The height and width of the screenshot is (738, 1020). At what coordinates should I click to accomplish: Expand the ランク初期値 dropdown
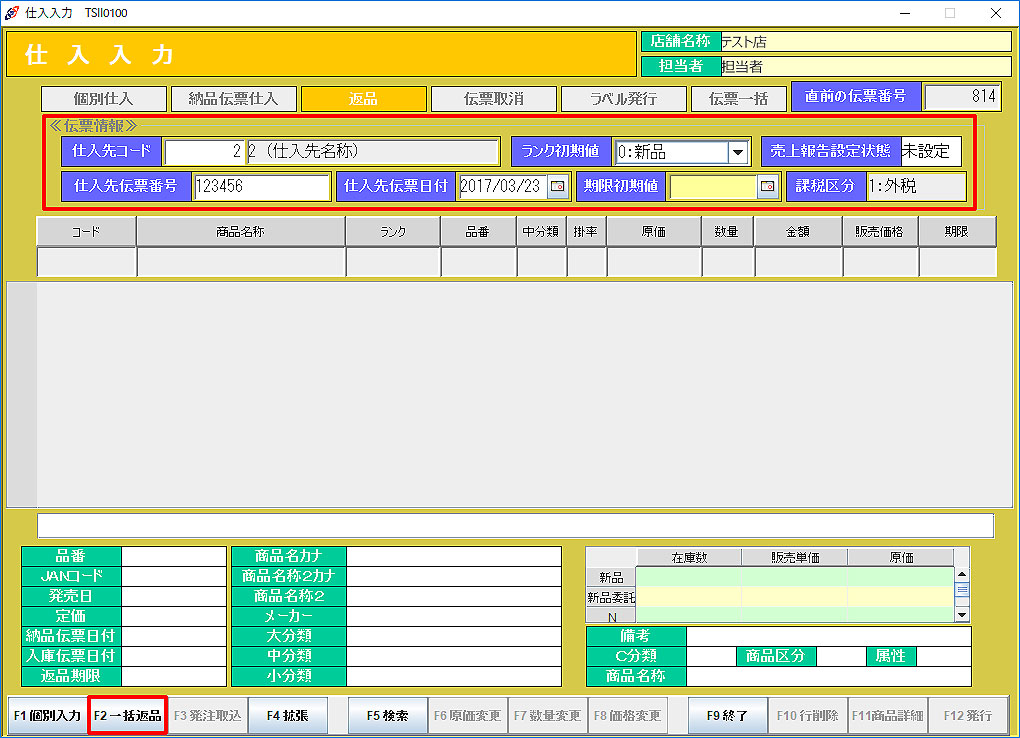coord(738,152)
